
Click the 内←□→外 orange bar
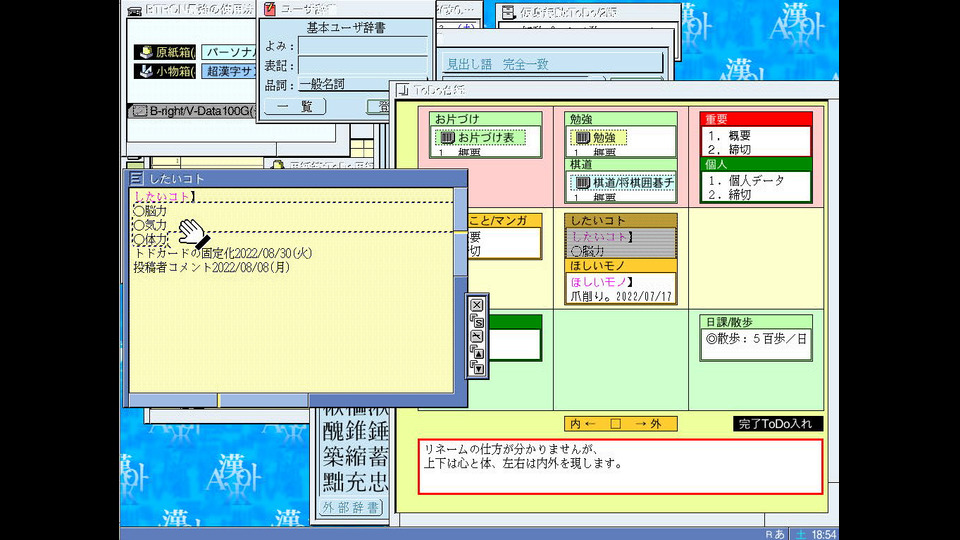pos(621,424)
